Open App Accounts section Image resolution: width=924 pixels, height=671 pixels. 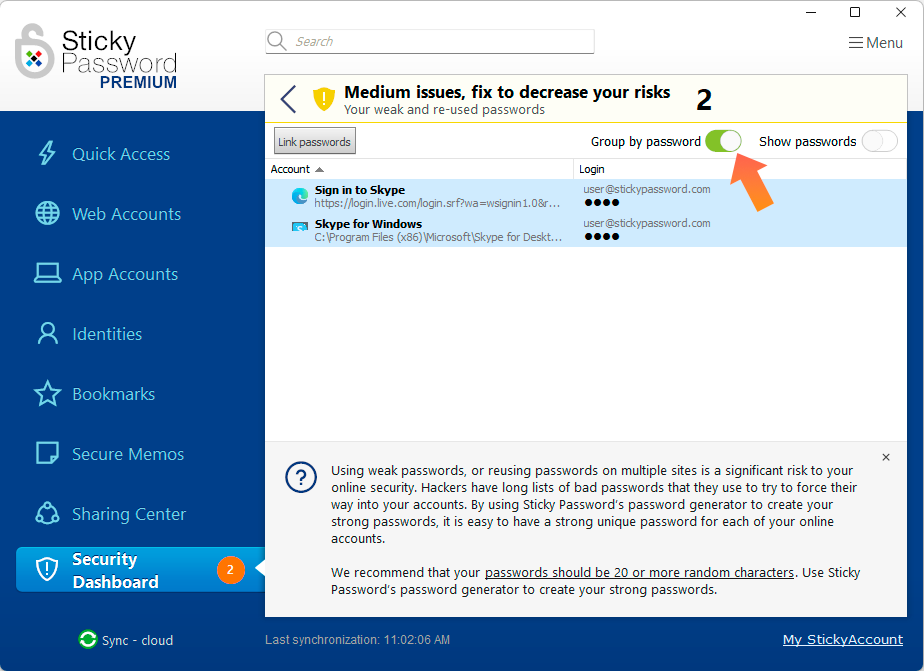pyautogui.click(x=125, y=274)
